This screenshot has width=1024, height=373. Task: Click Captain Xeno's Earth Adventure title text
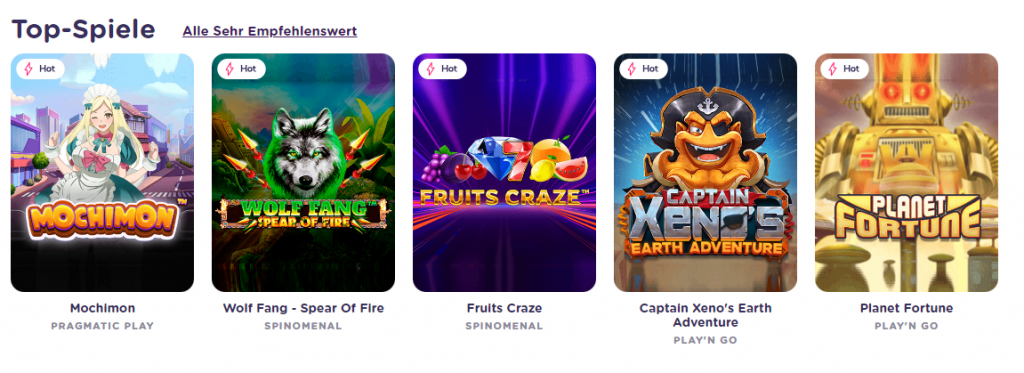point(705,316)
